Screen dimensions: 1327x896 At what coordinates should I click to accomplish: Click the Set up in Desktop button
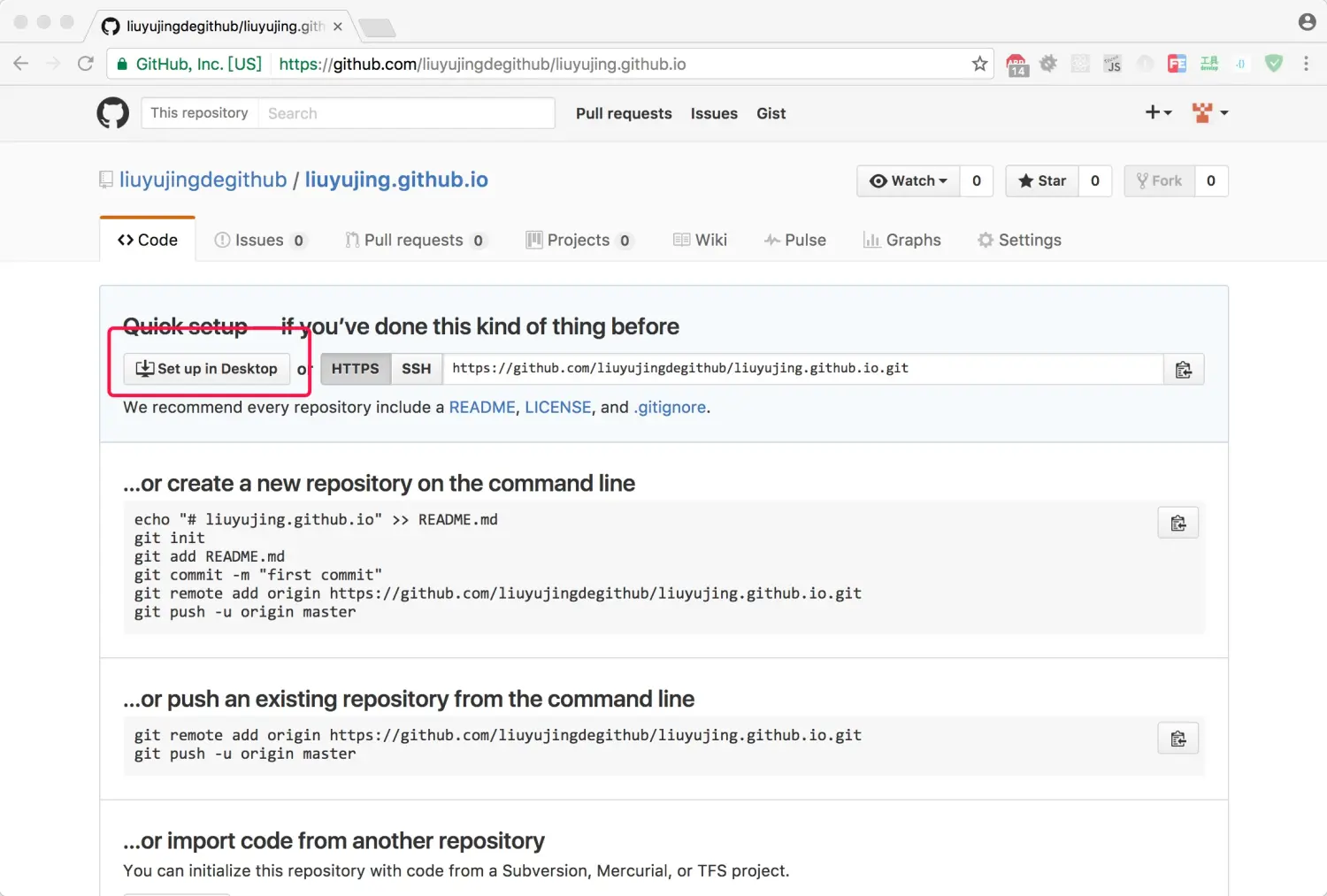click(x=207, y=369)
